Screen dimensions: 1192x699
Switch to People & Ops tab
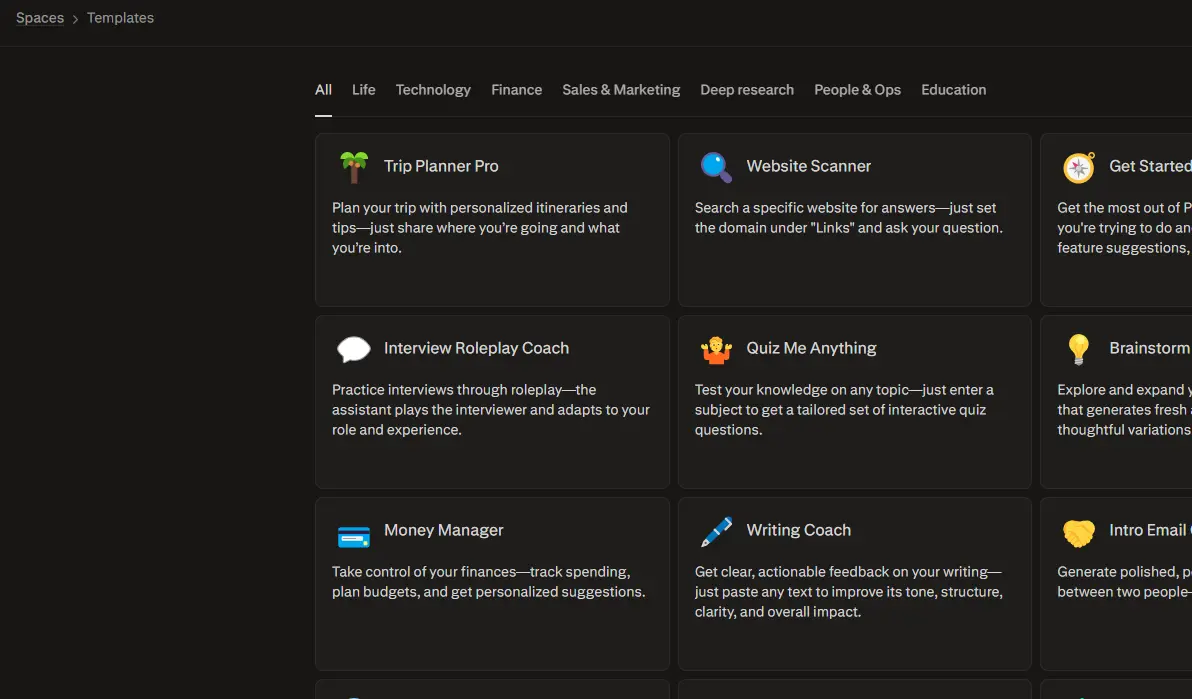click(x=858, y=90)
